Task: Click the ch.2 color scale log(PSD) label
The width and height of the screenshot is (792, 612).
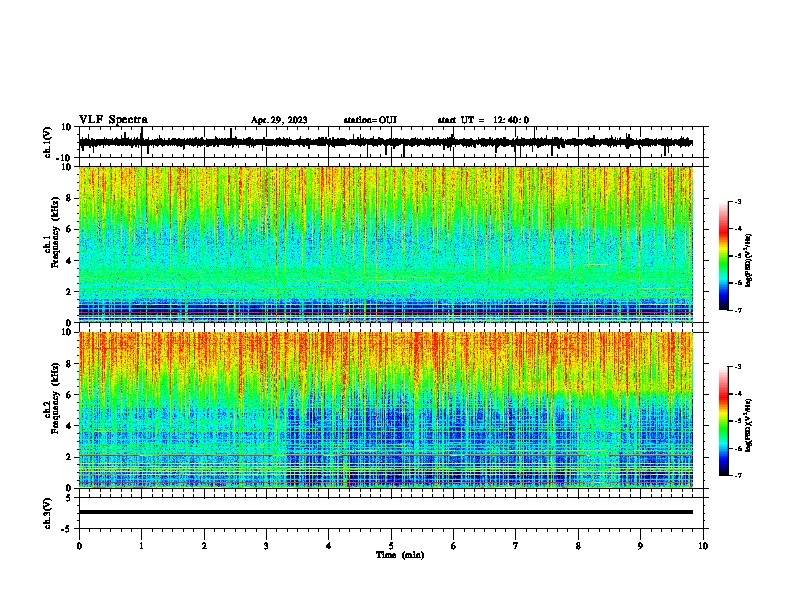Action: pos(749,426)
